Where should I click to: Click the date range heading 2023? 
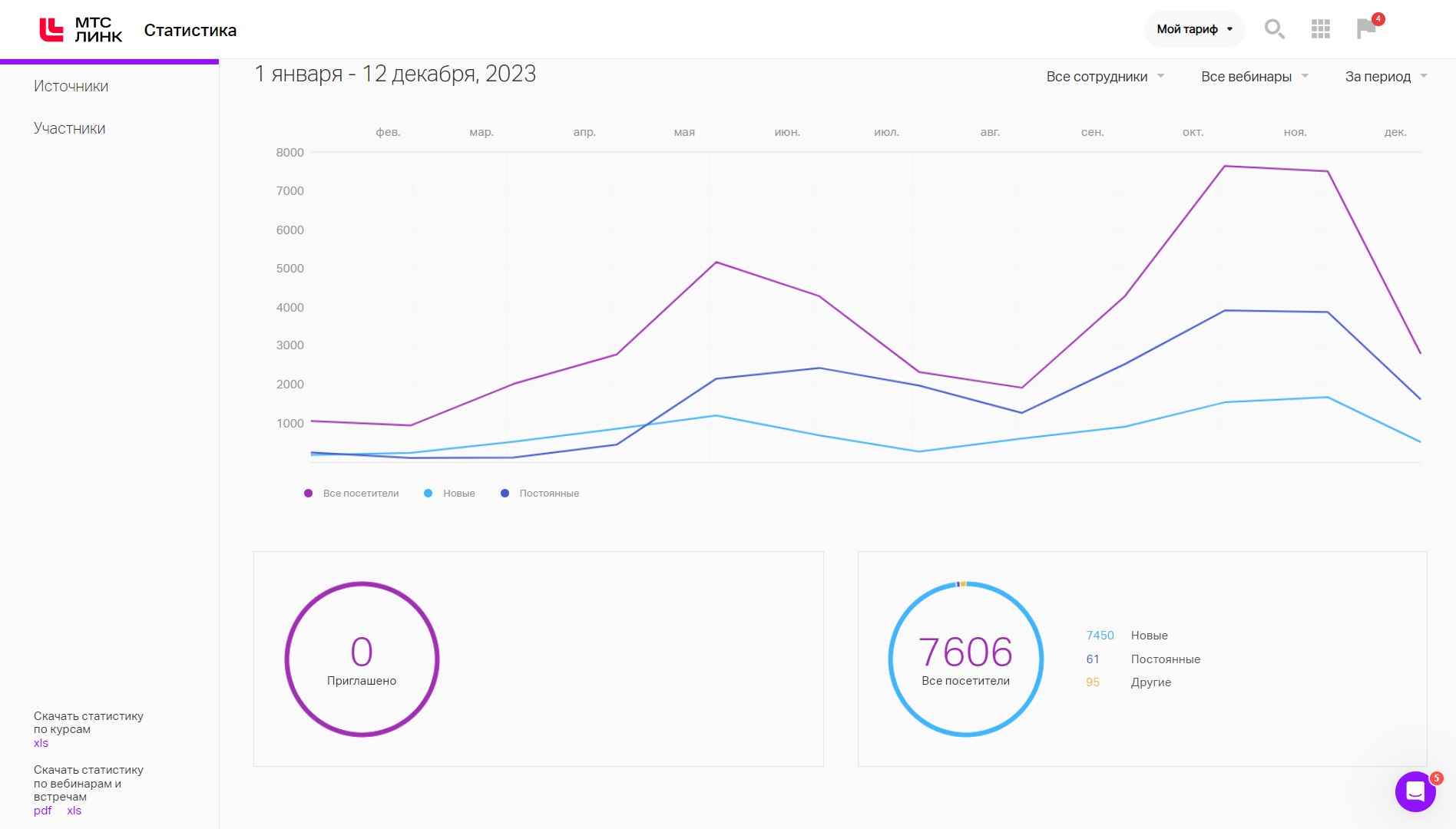pos(395,74)
